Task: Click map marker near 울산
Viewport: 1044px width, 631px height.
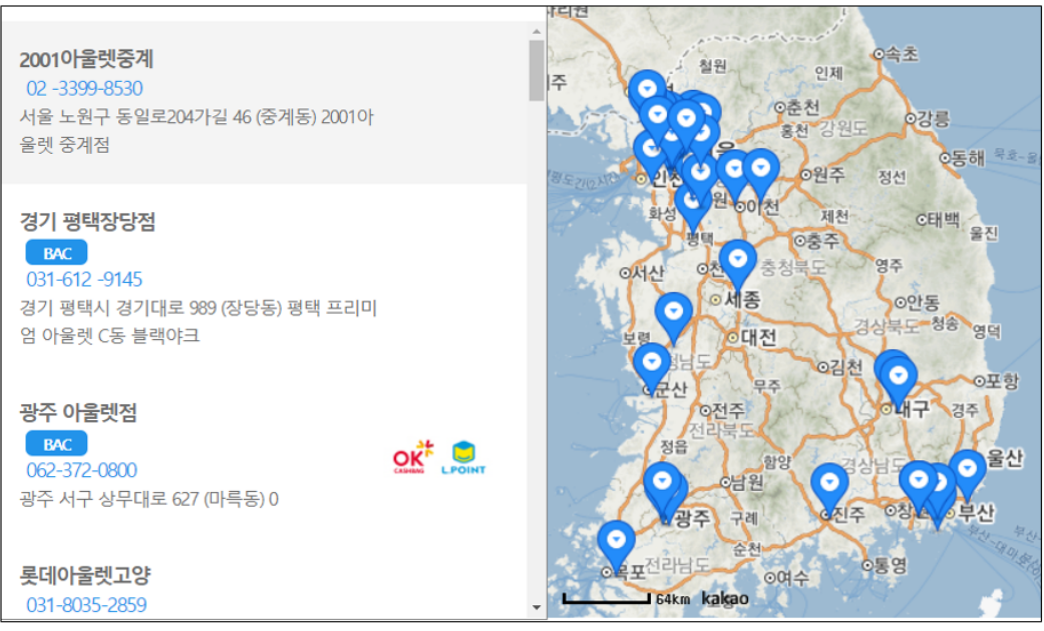Action: point(967,475)
